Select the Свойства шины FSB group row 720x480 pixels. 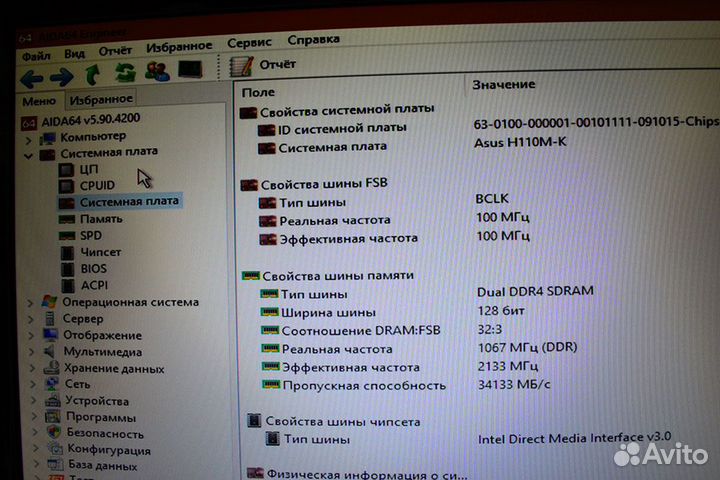315,184
